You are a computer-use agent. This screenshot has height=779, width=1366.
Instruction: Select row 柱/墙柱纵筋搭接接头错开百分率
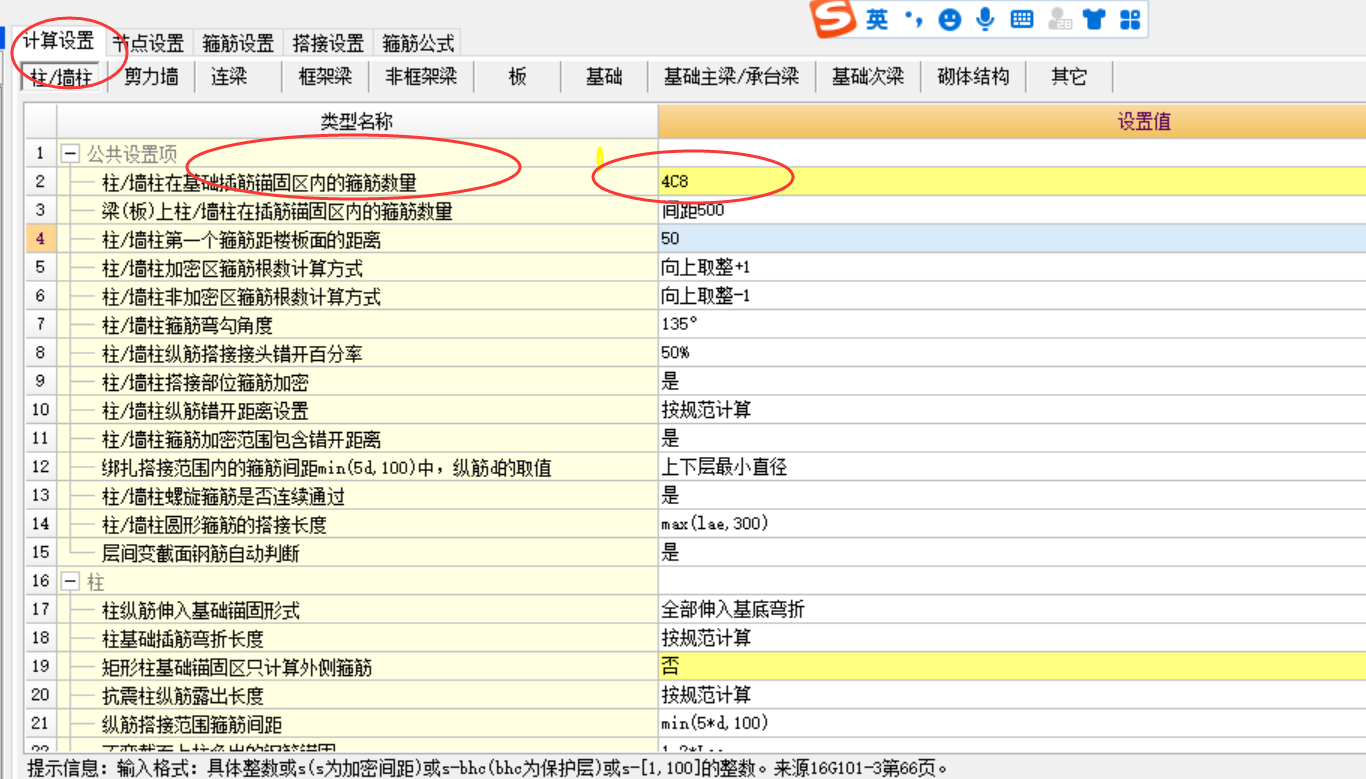(x=232, y=354)
